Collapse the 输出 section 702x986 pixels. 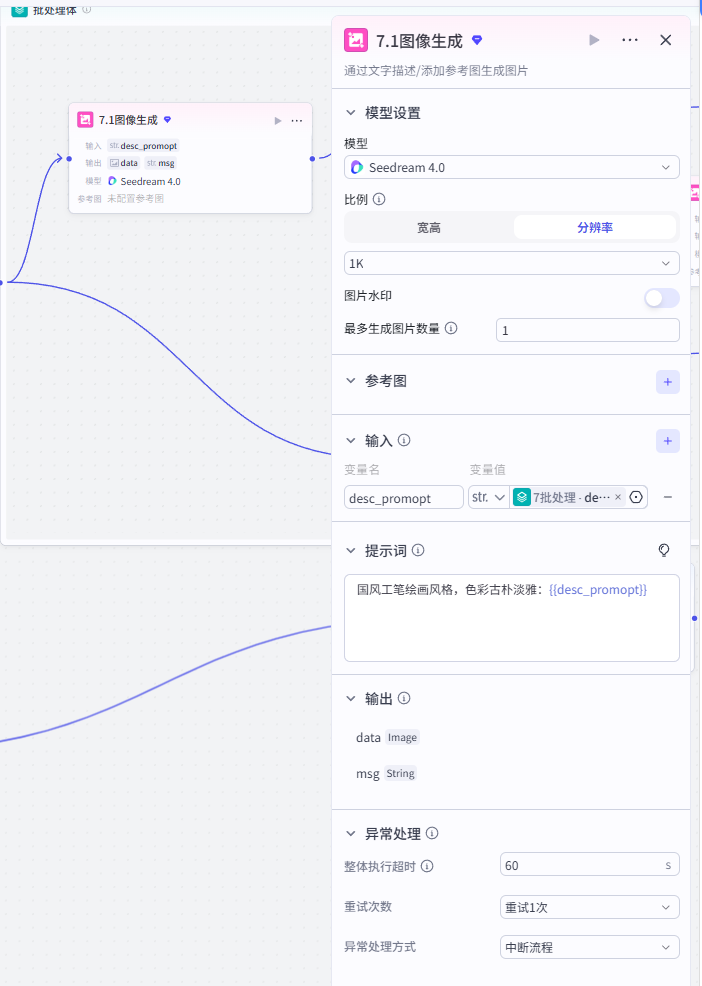pos(351,699)
